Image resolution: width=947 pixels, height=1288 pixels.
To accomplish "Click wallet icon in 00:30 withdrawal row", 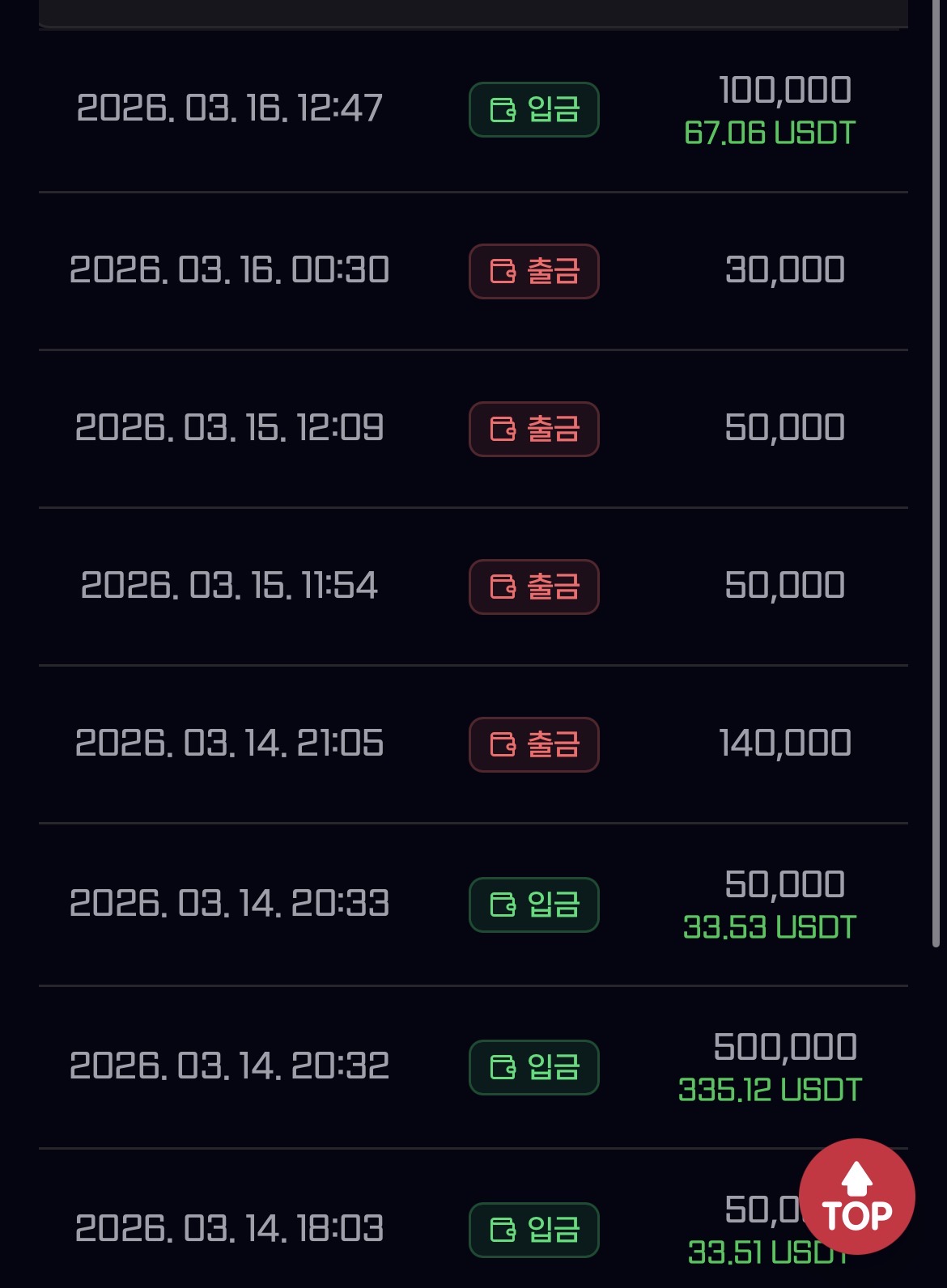I will (x=503, y=271).
